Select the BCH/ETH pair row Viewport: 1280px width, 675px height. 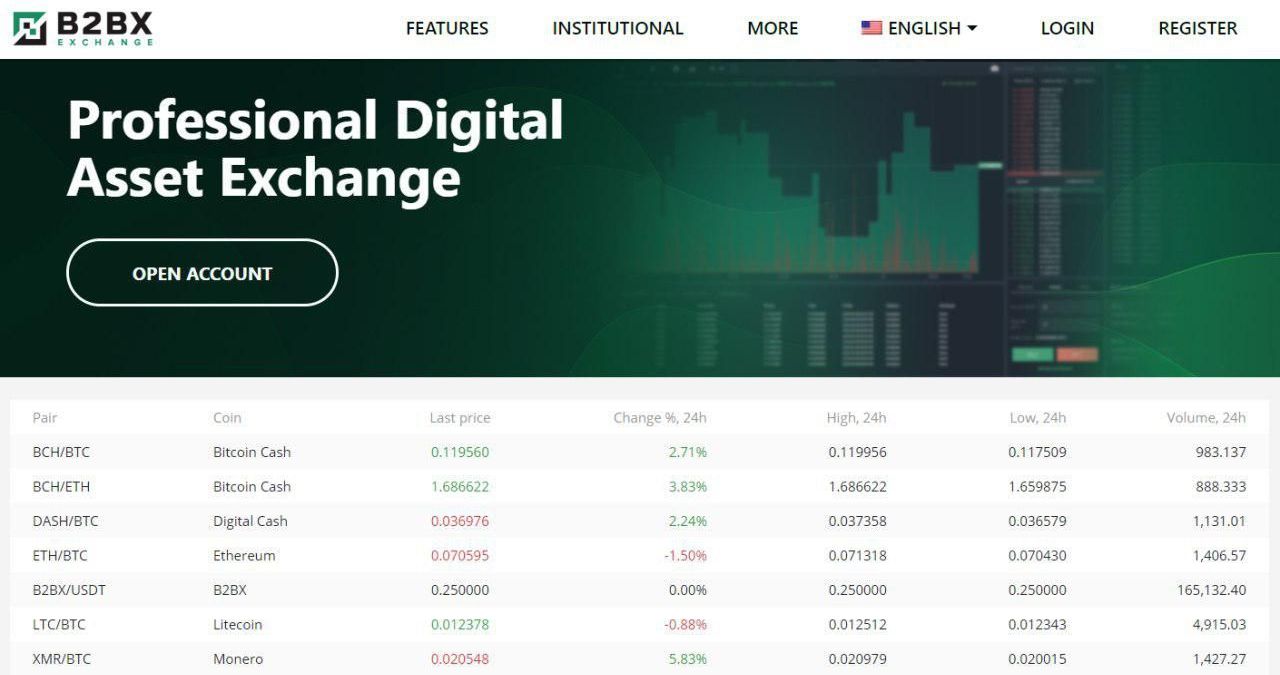tap(639, 486)
